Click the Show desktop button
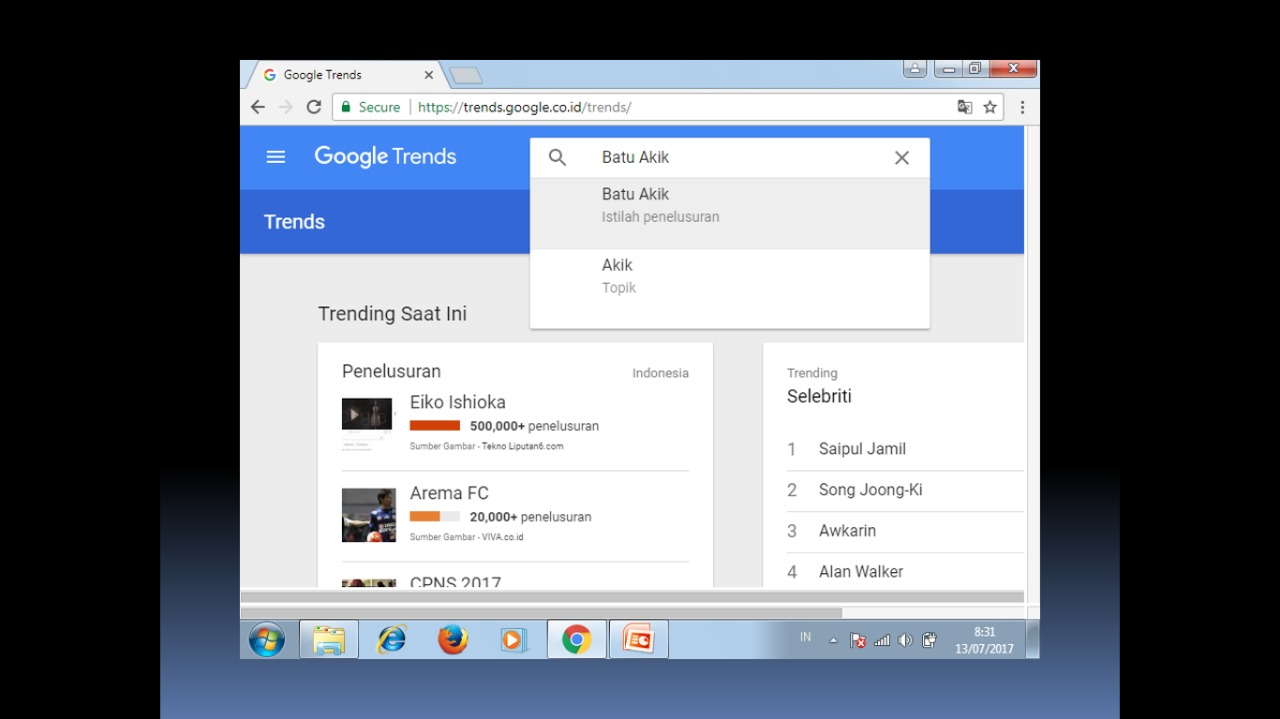The image size is (1280, 719). pos(1032,639)
